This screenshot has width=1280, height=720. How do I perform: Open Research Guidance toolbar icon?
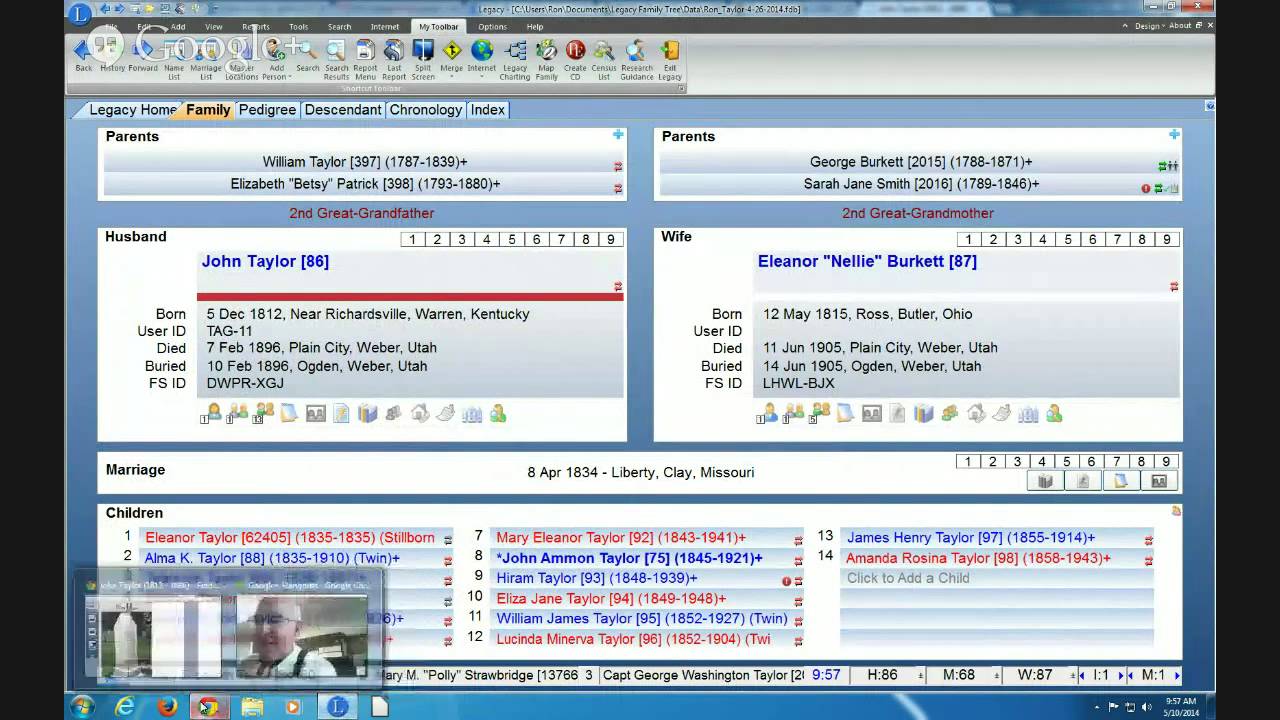pos(637,60)
